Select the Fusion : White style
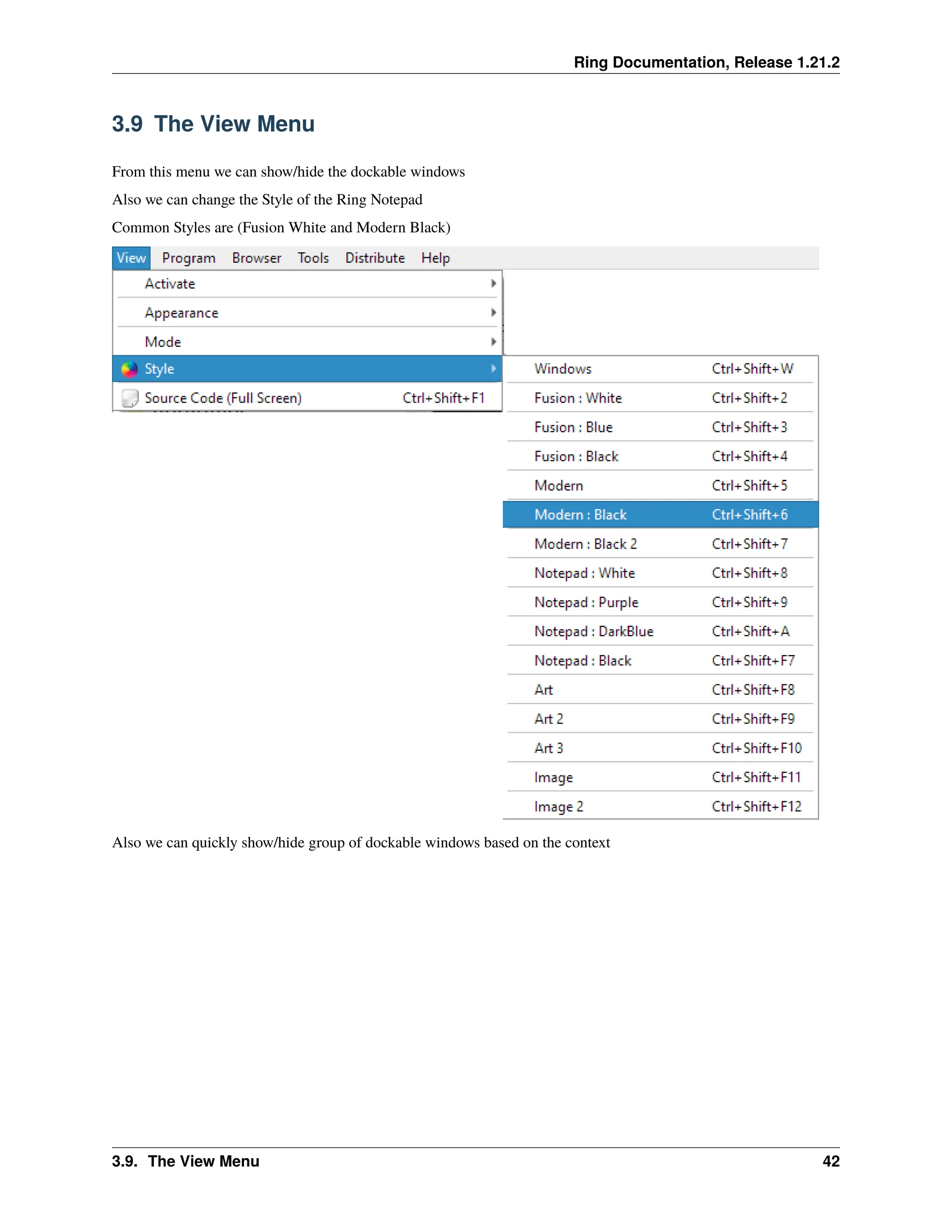Image resolution: width=952 pixels, height=1232 pixels. tap(578, 398)
